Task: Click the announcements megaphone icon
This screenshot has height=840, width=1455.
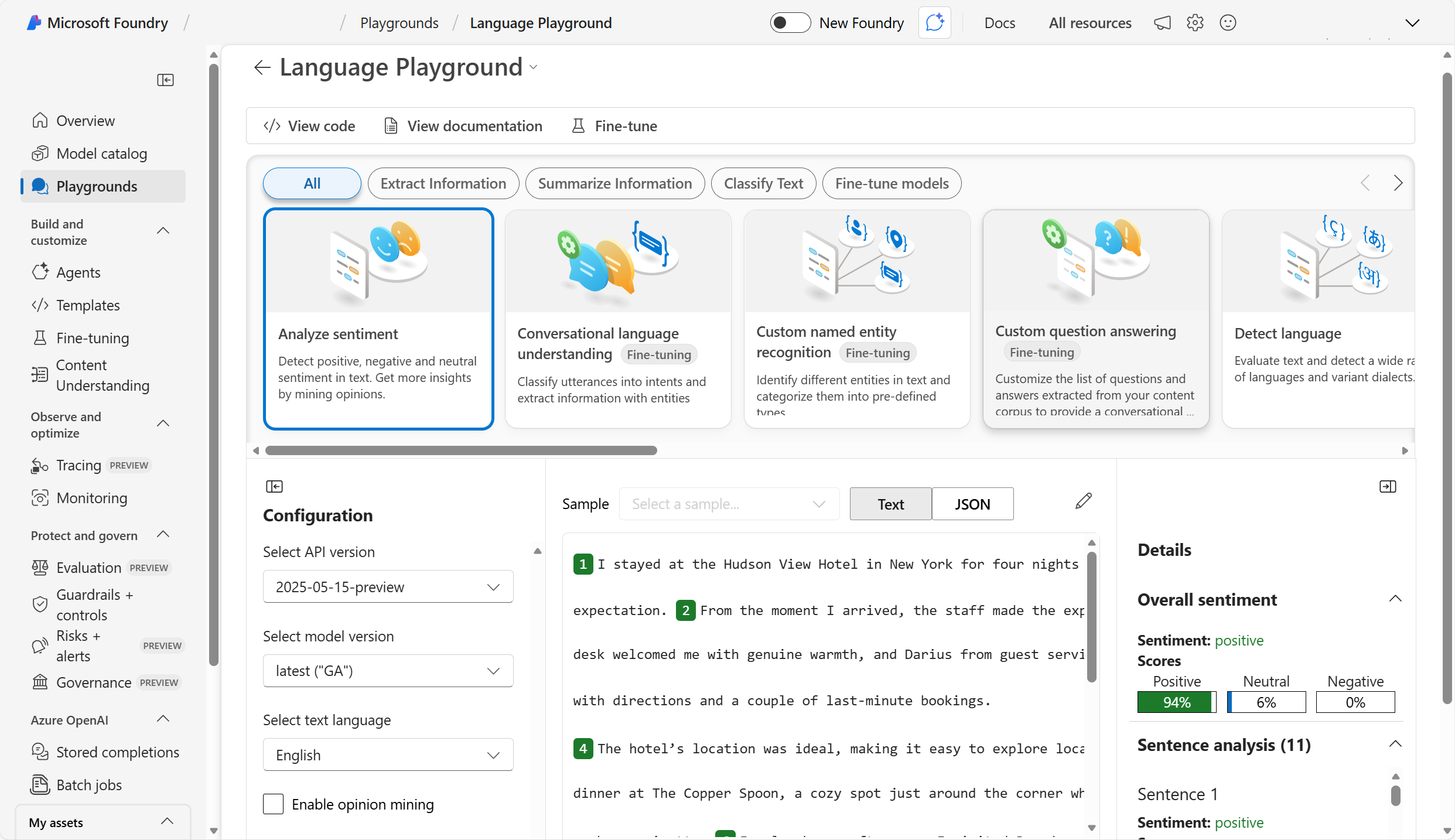Action: click(1162, 23)
